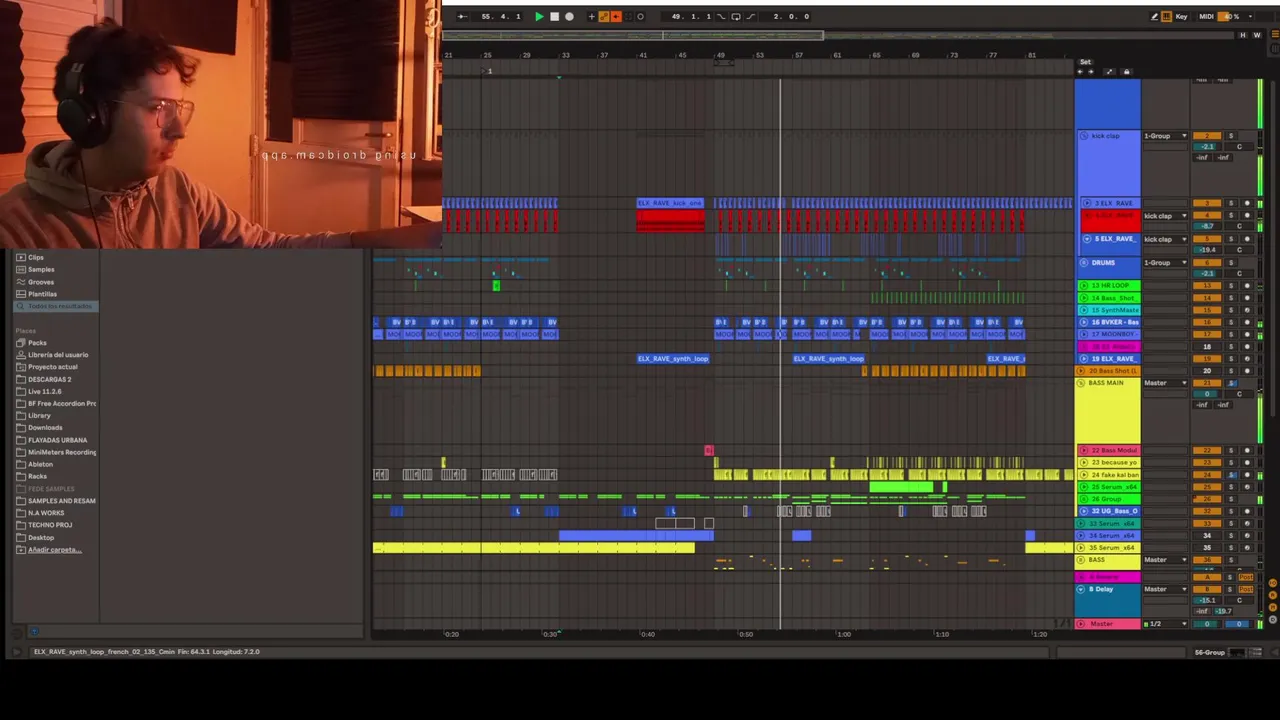Click the Stop transport button

pyautogui.click(x=554, y=16)
